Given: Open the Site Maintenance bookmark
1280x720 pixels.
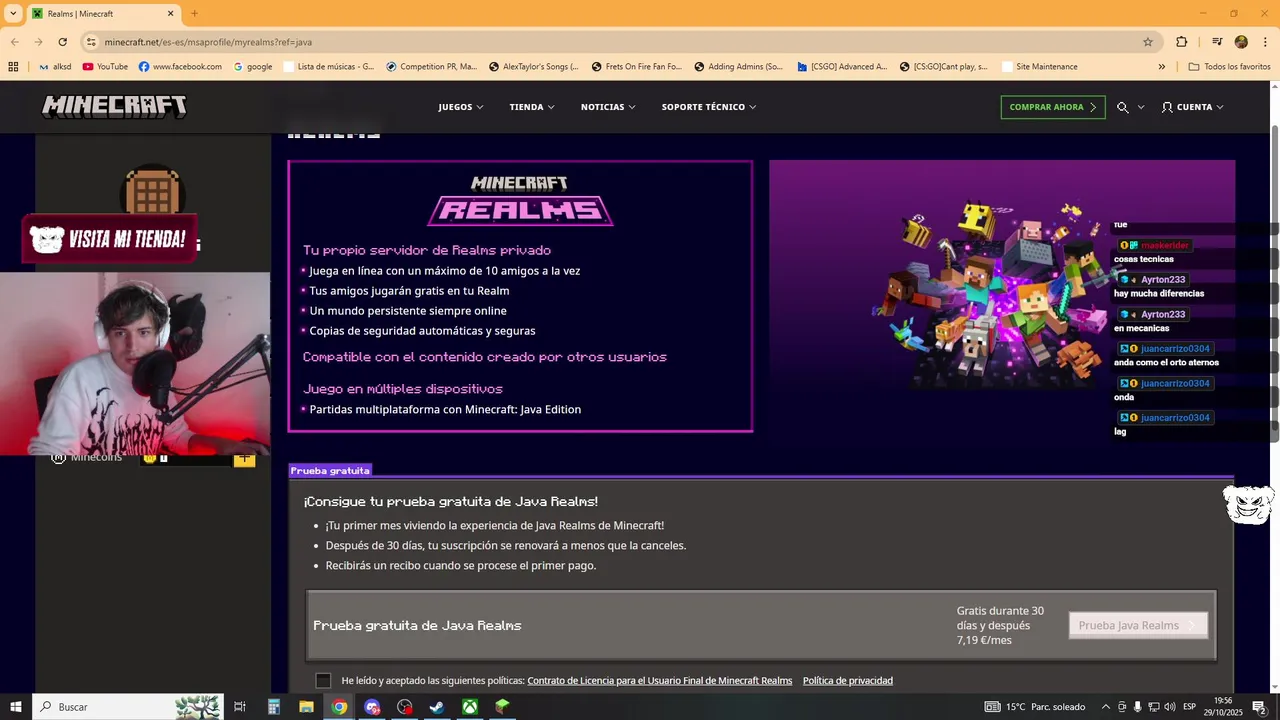Looking at the screenshot, I should coord(1038,67).
